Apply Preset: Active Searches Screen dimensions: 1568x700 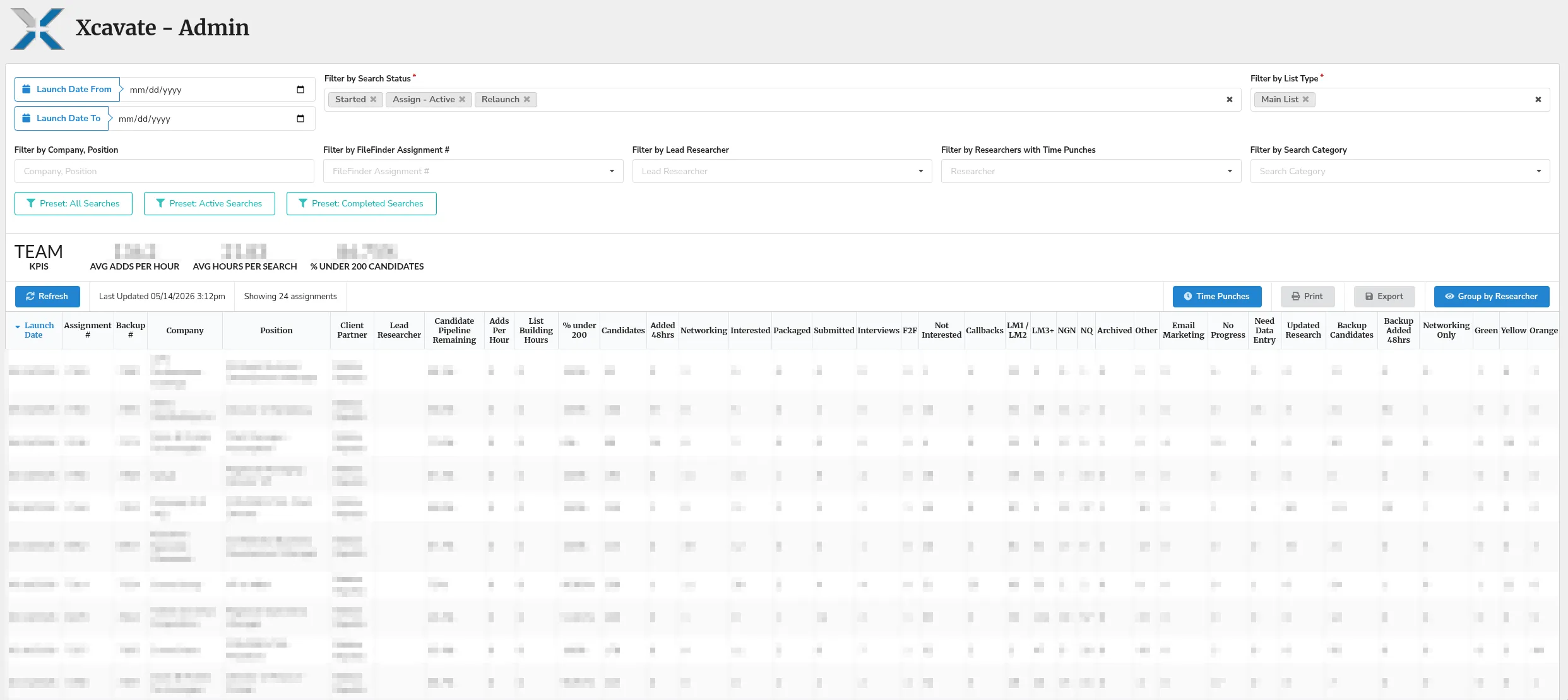210,203
